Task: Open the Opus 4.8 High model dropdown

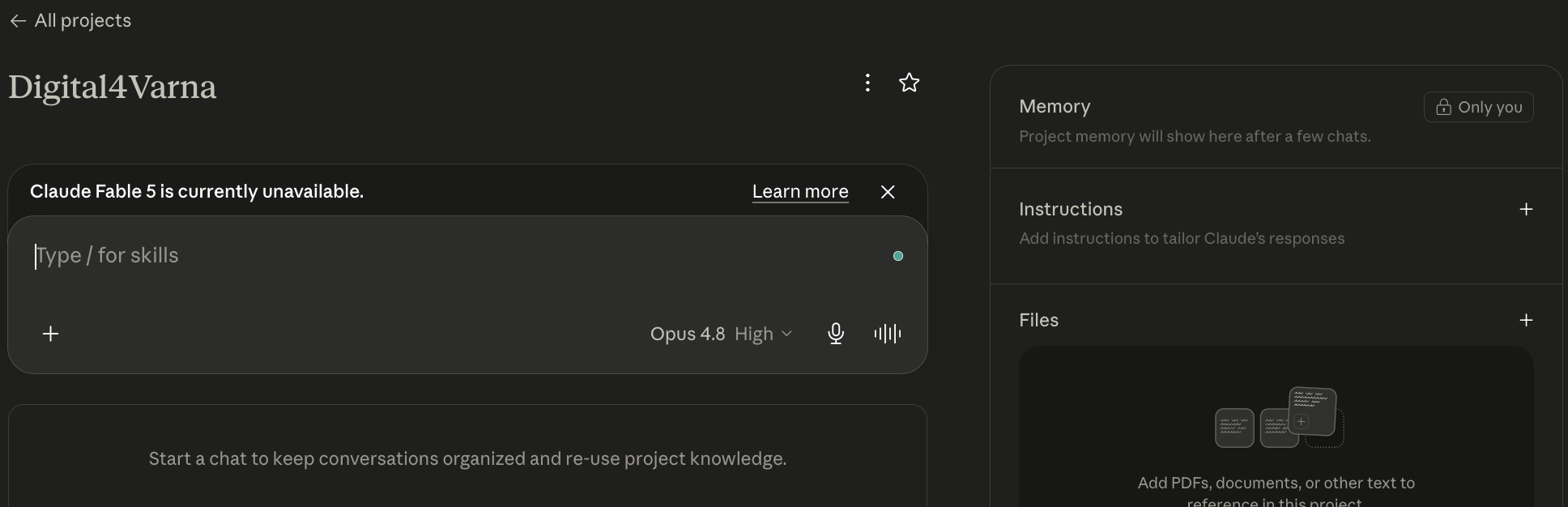Action: tap(721, 334)
